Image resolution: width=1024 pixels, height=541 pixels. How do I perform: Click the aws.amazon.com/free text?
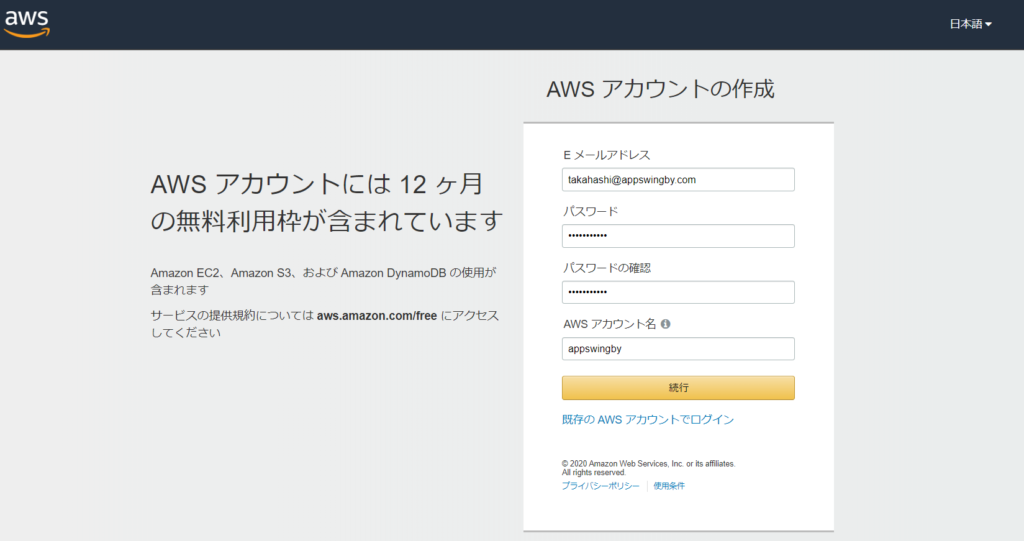click(x=377, y=316)
